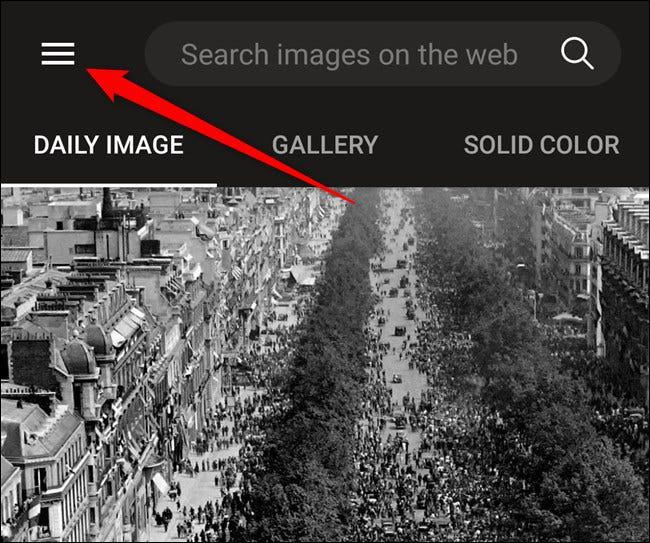This screenshot has width=650, height=543.
Task: Open the hamburger menu
Action: [x=58, y=54]
